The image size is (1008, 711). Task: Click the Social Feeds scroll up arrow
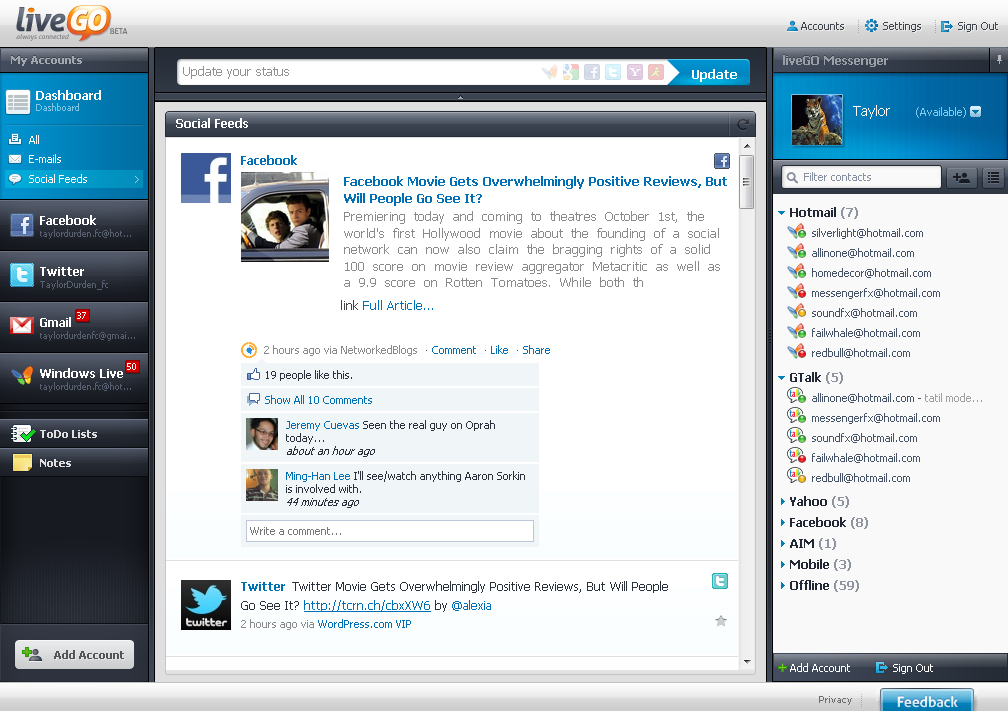(x=746, y=146)
